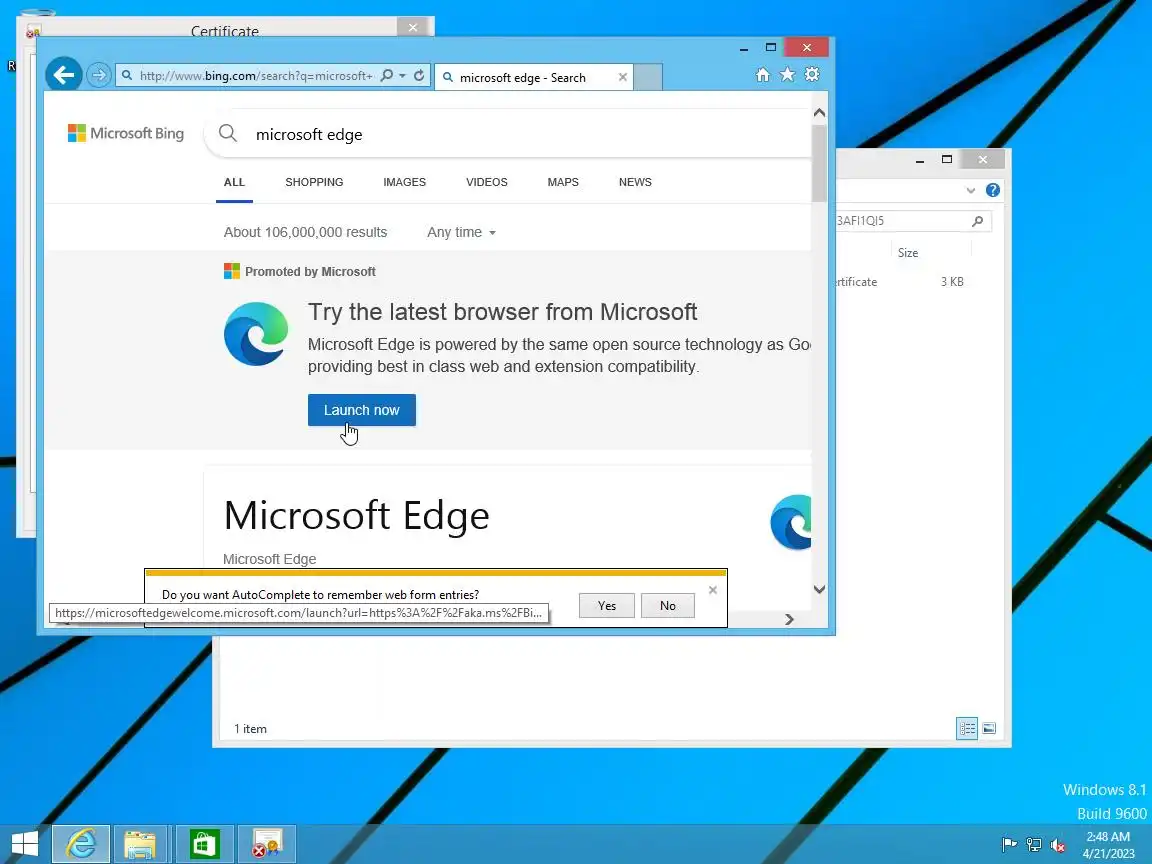
Task: Open the Store taskbar icon
Action: pyautogui.click(x=204, y=843)
